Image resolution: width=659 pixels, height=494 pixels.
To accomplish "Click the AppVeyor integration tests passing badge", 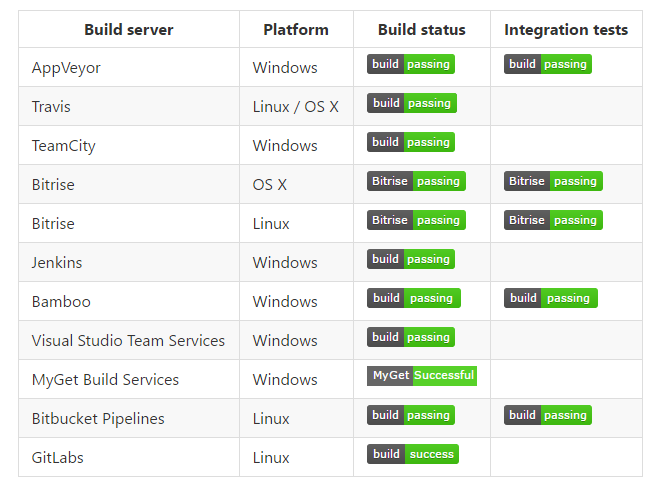I will (547, 64).
